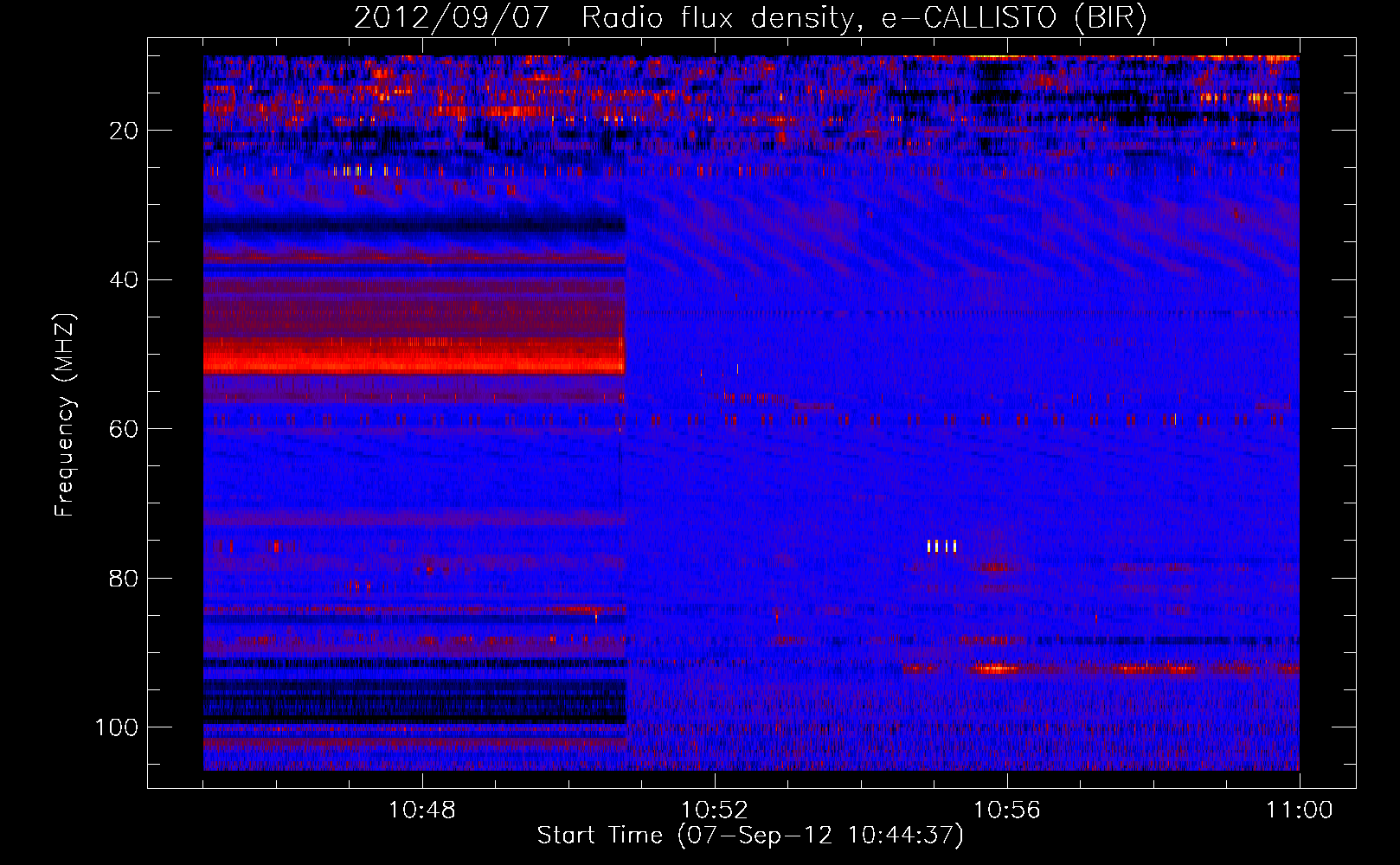Click the 11:00 time tick label
The image size is (1400, 865).
click(1300, 811)
